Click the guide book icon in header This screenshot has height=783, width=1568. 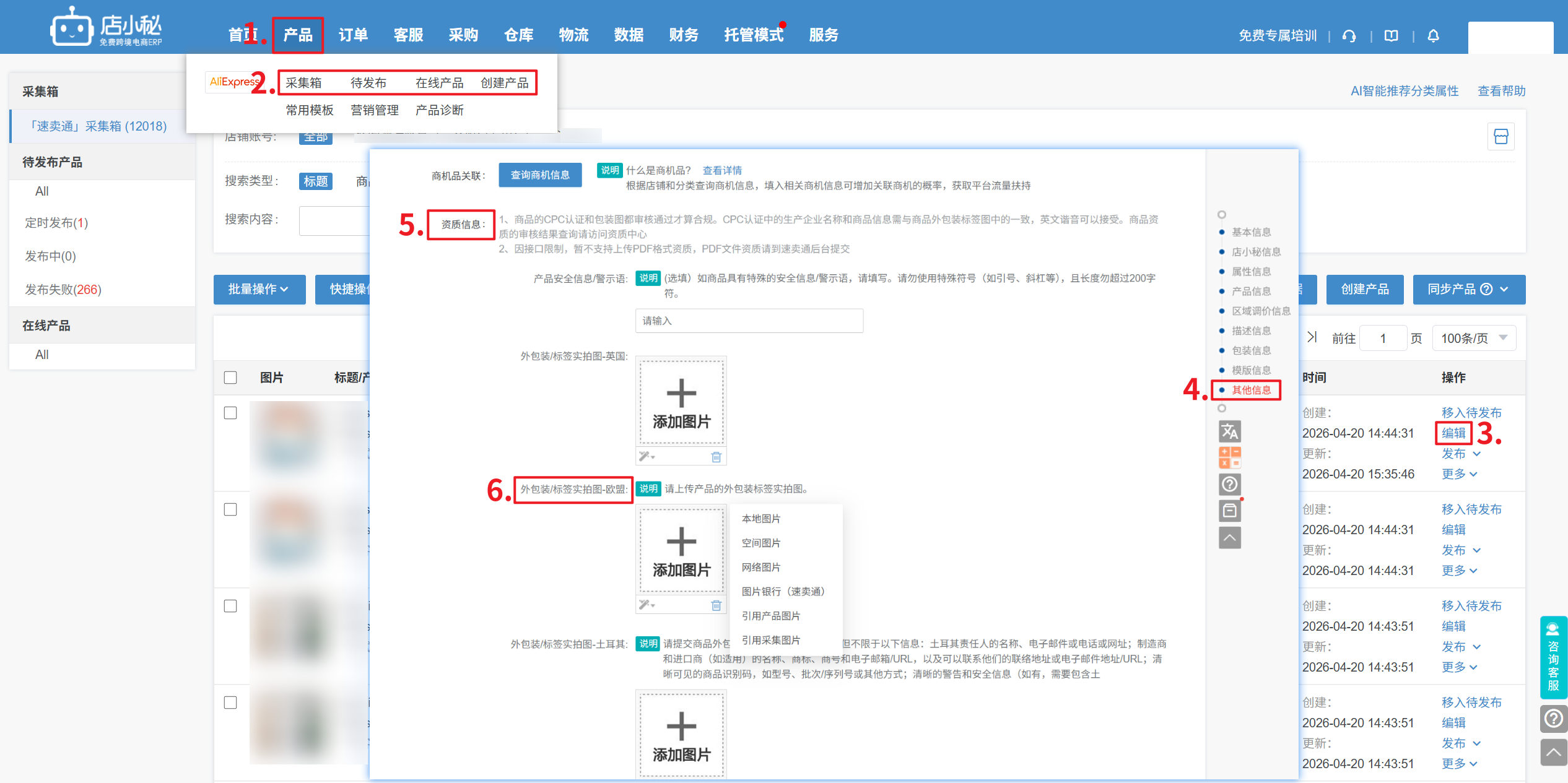click(x=1391, y=36)
